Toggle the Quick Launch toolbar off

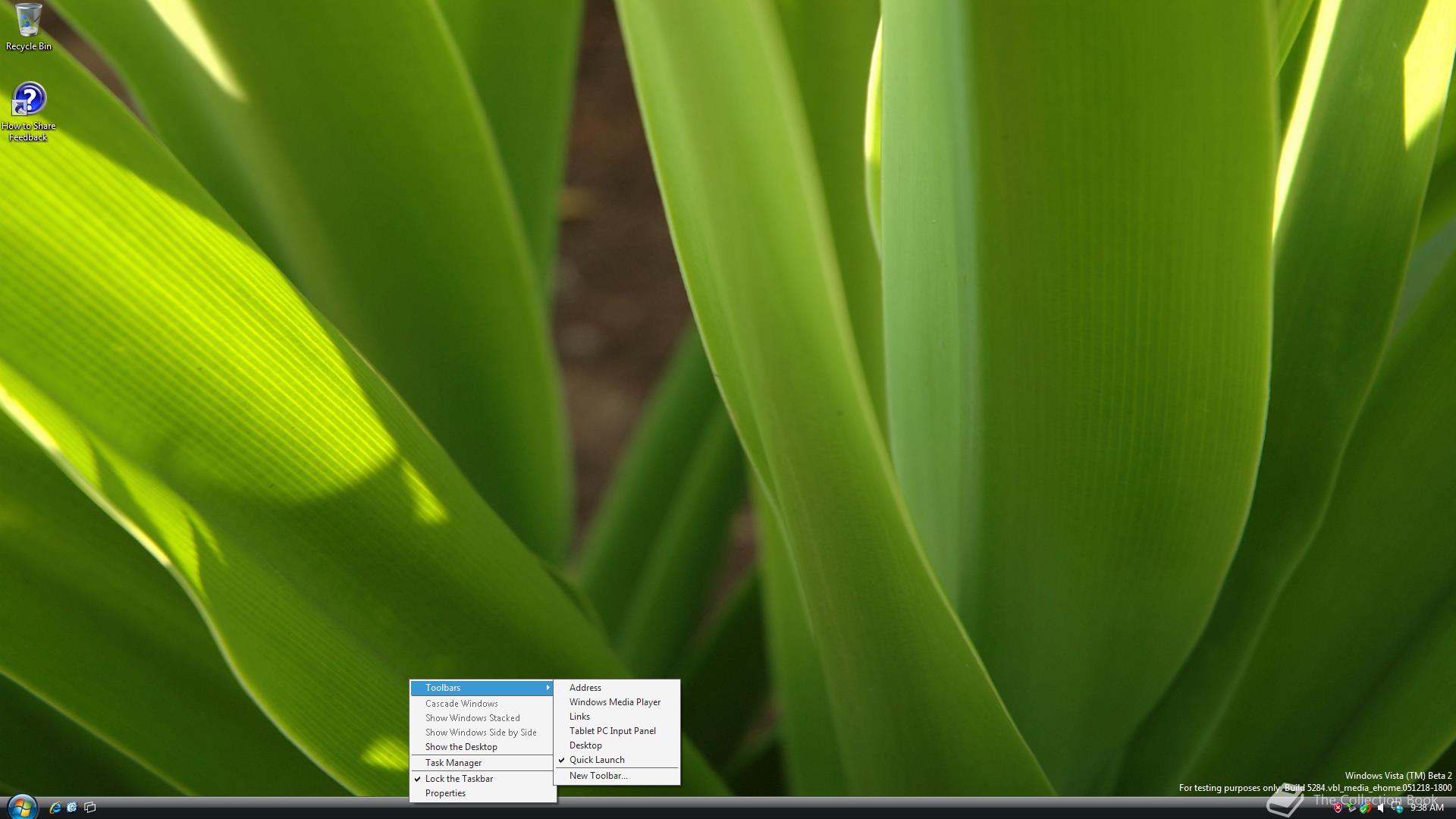point(597,760)
